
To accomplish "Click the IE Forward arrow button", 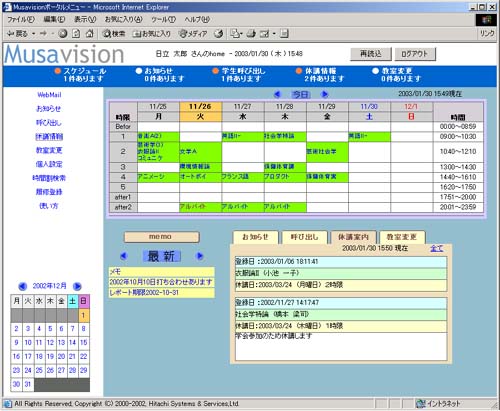I will pyautogui.click(x=43, y=34).
